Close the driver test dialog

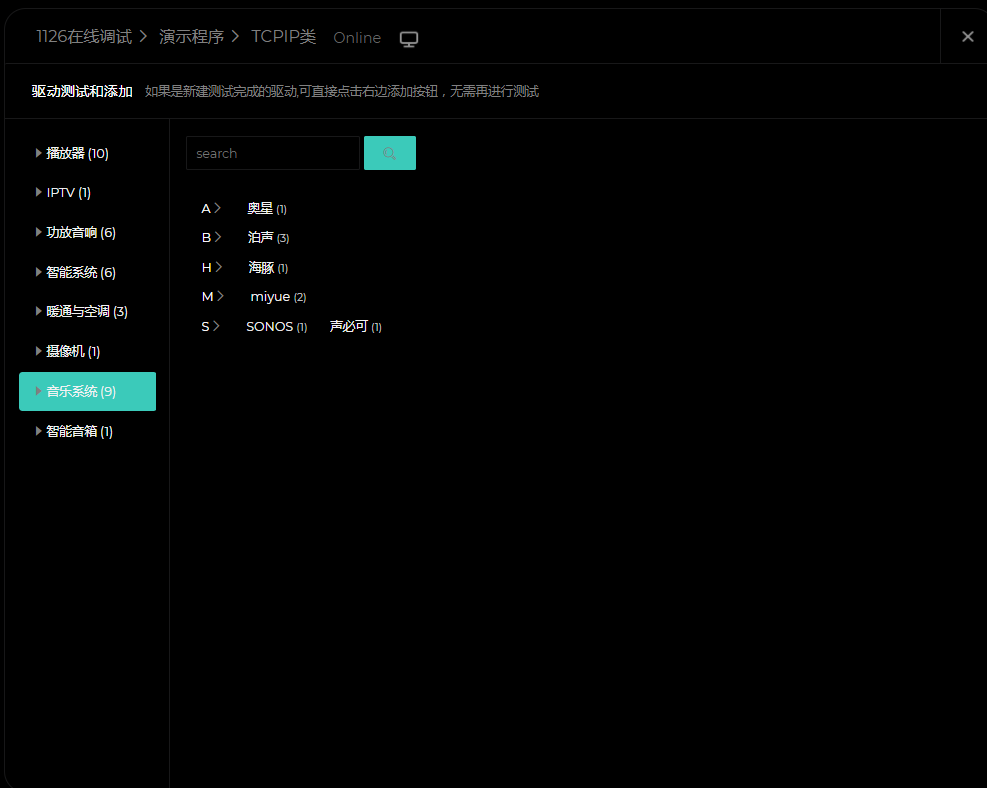click(x=967, y=36)
